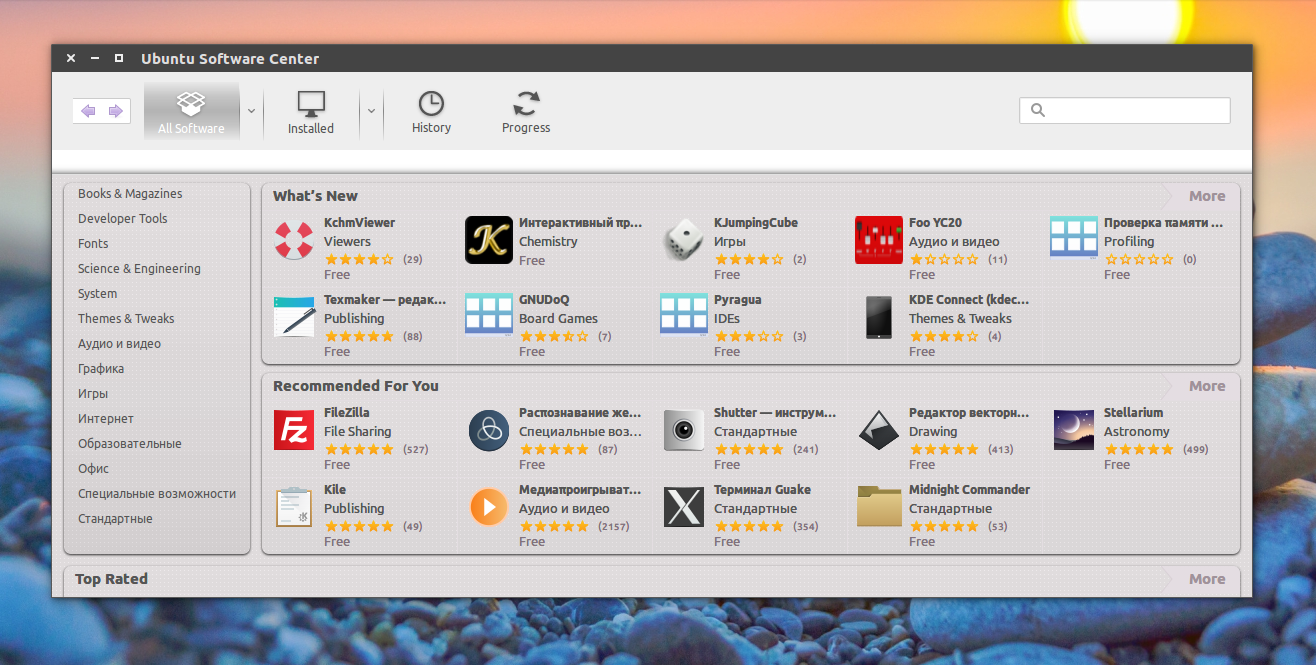Select the Texmaker publishing app icon
1316x665 pixels.
coord(293,317)
